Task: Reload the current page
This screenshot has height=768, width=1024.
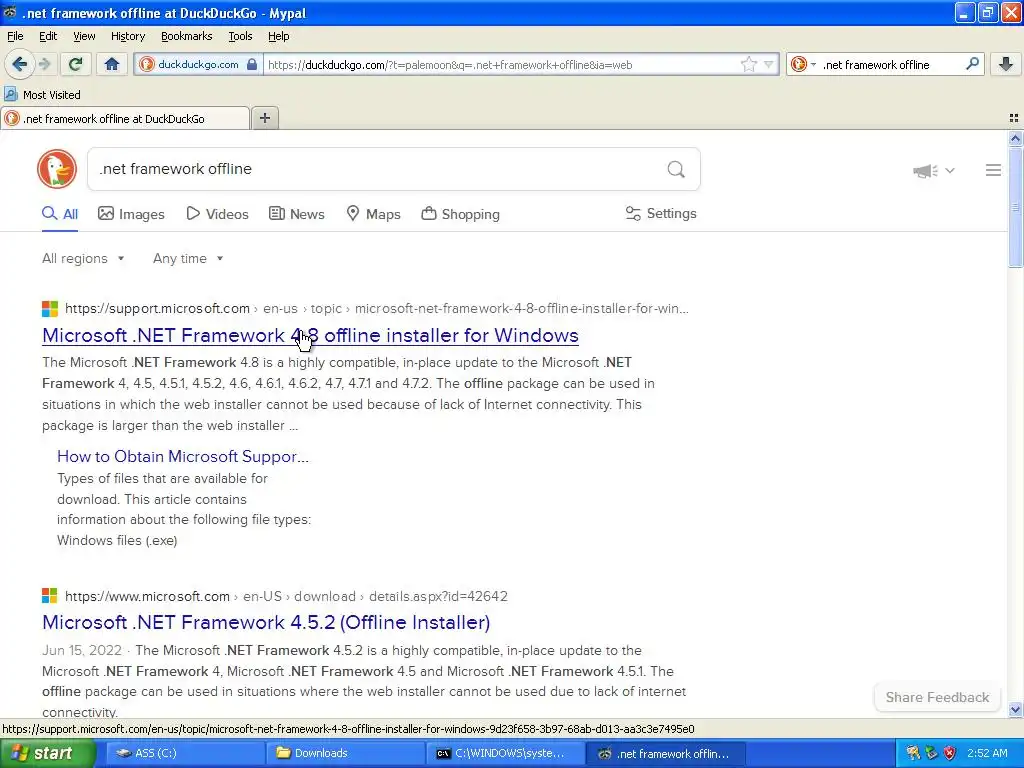Action: [x=75, y=64]
